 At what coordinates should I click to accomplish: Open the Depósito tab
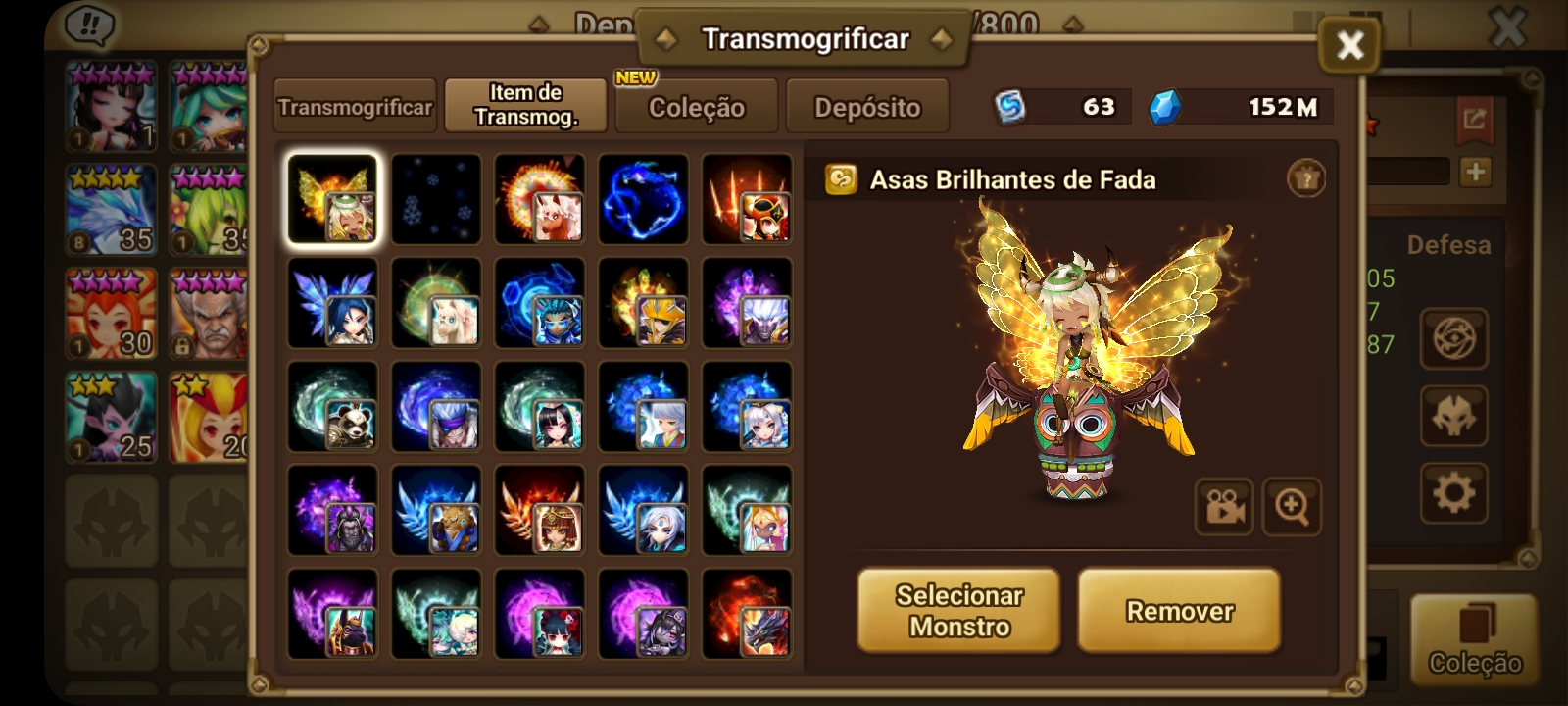pos(867,106)
